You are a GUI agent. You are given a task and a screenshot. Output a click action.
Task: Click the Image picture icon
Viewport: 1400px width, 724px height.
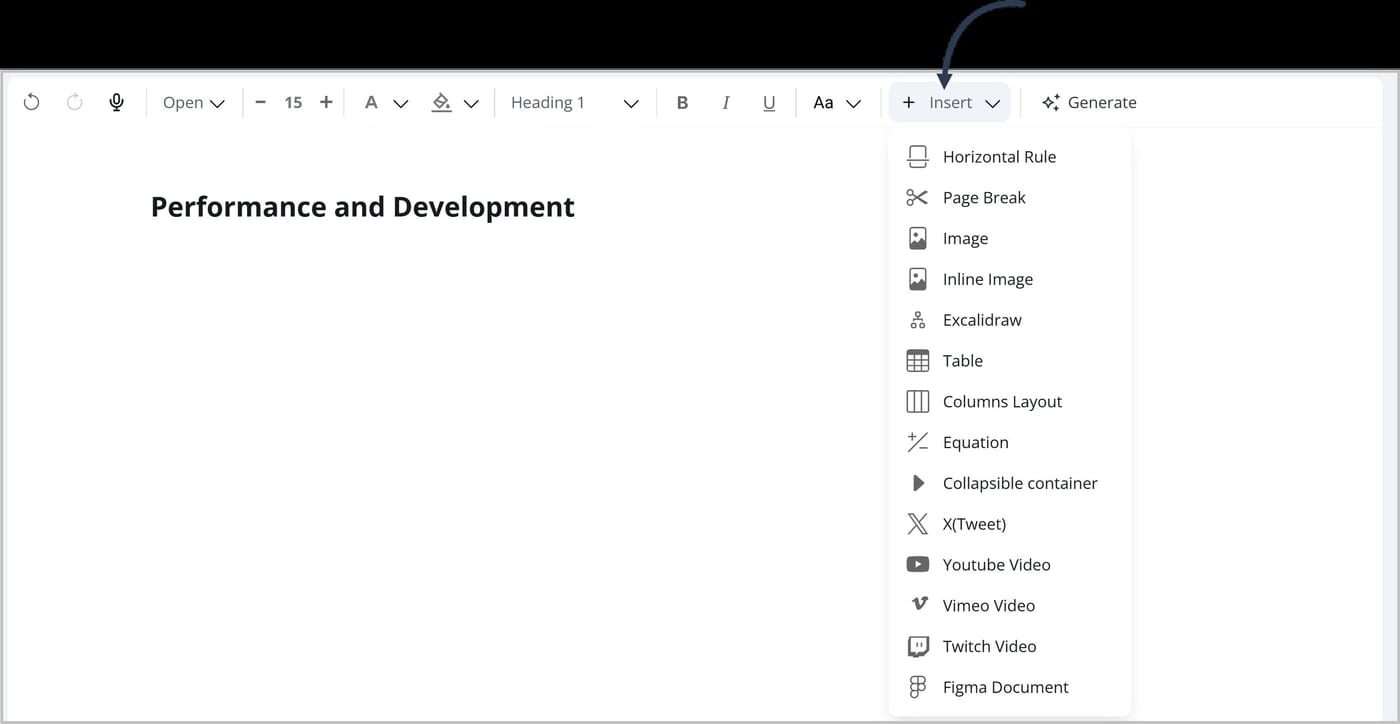(917, 238)
